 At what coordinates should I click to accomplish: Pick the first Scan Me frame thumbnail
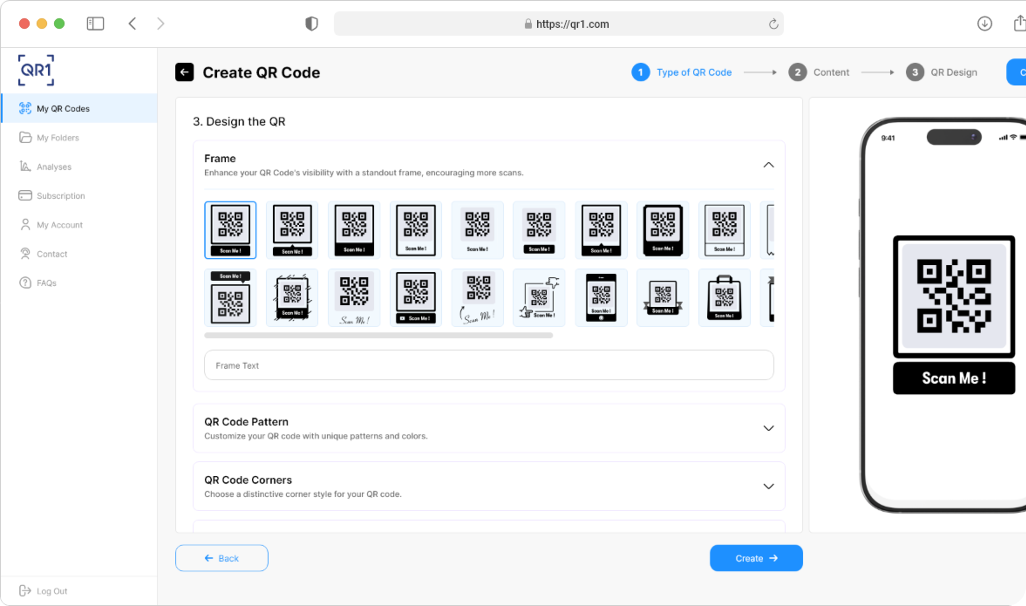[x=230, y=230]
